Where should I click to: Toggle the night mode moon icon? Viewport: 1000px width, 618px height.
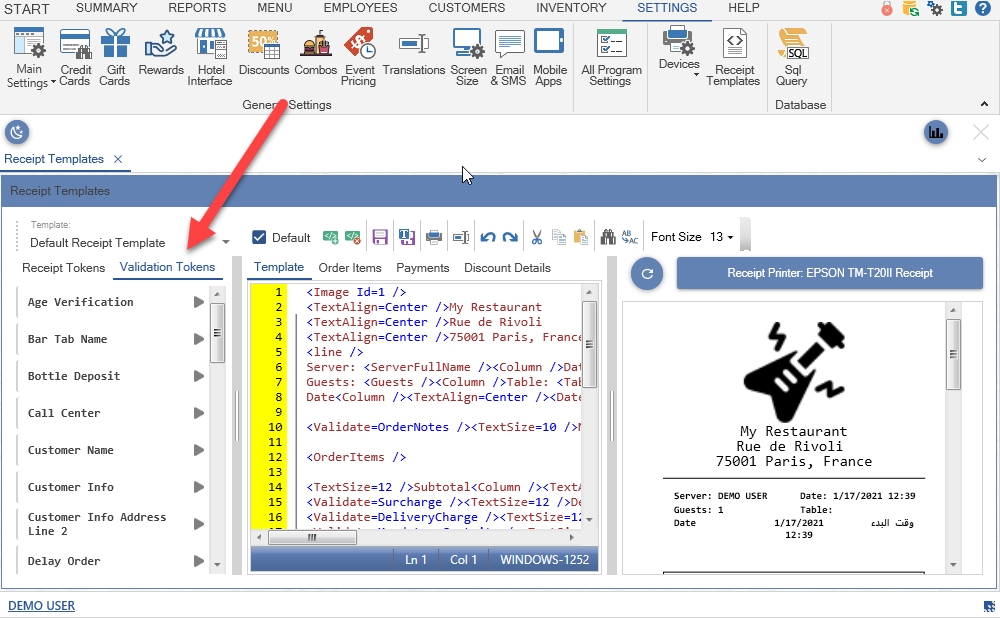(x=17, y=132)
